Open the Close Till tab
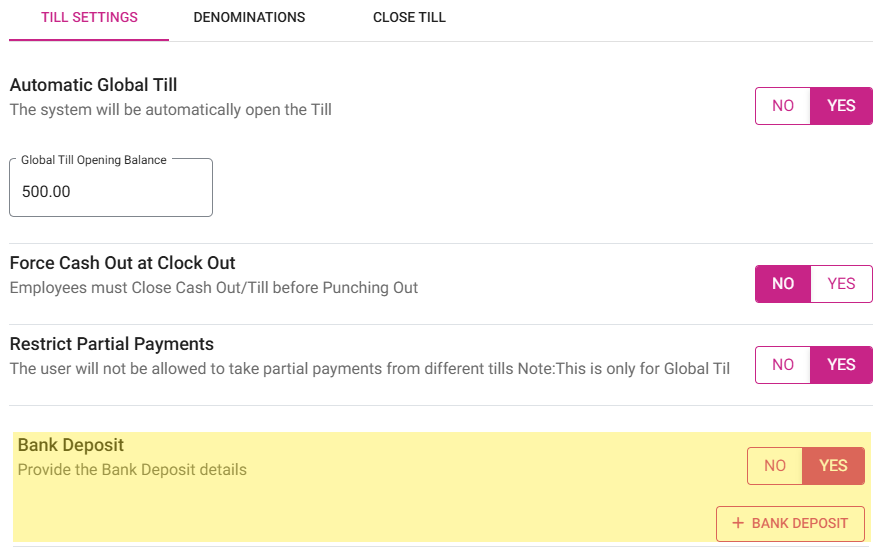This screenshot has height=548, width=878. [x=409, y=18]
